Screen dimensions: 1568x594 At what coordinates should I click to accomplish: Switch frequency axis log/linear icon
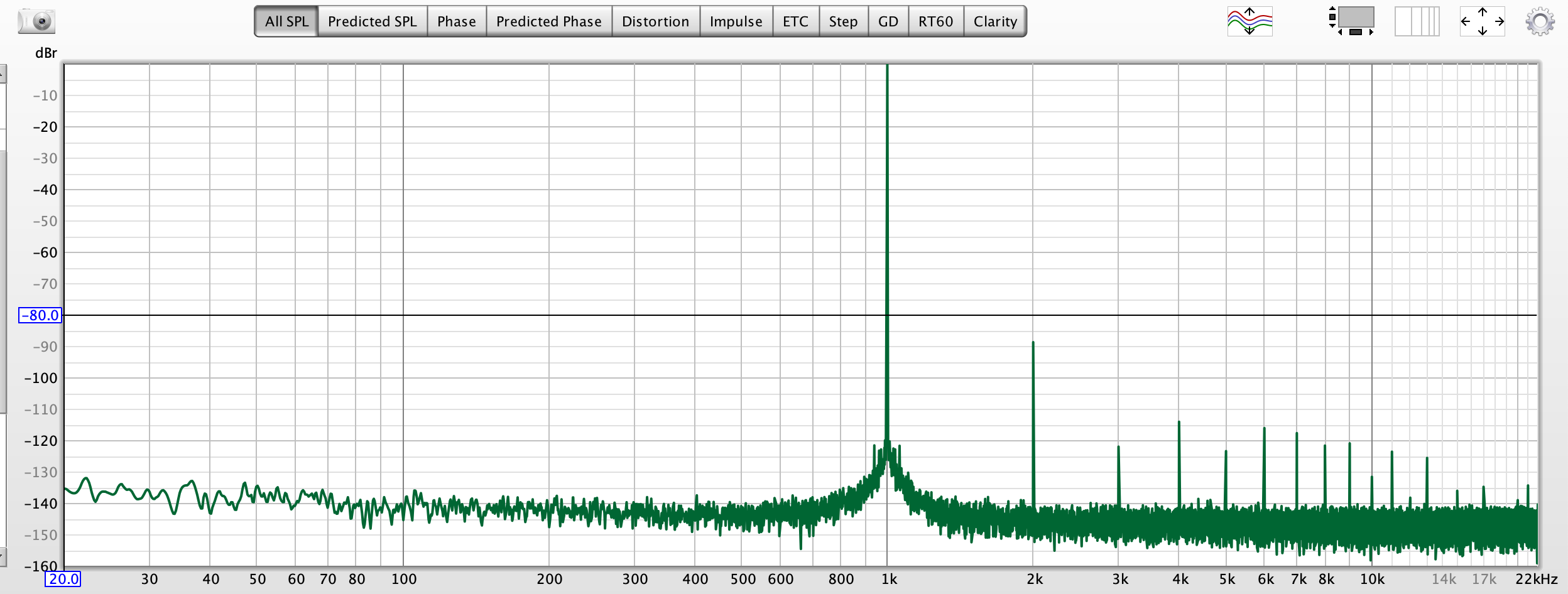[1417, 21]
